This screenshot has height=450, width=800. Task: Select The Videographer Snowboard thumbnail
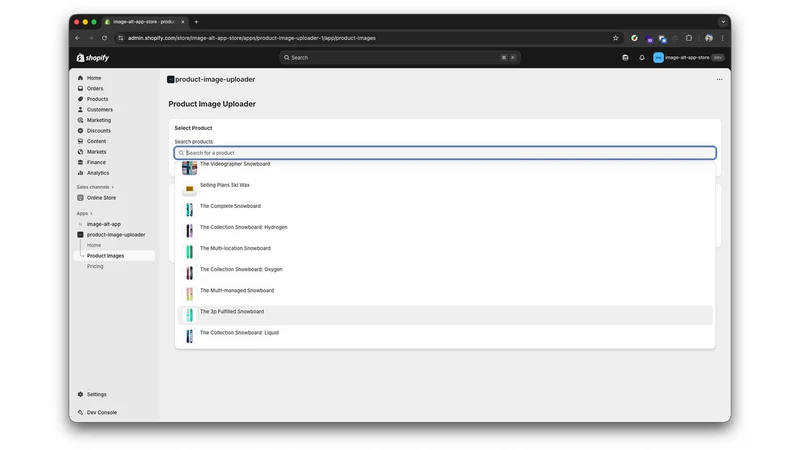(x=189, y=167)
